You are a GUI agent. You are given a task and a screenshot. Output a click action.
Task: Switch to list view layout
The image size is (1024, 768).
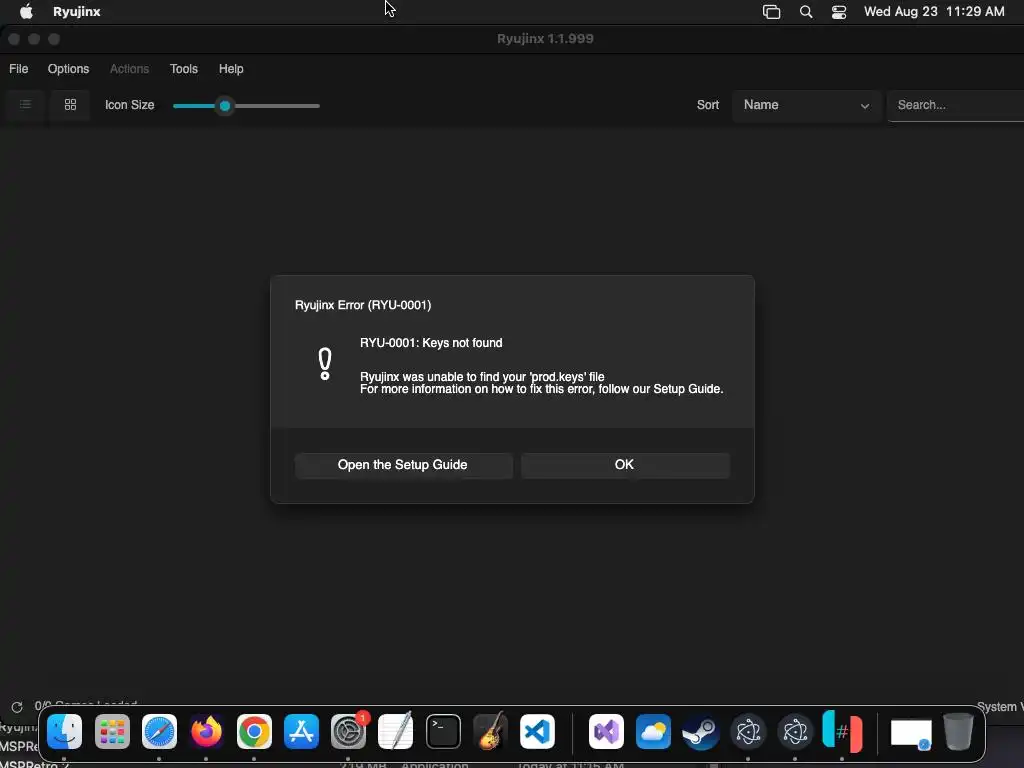(x=25, y=104)
